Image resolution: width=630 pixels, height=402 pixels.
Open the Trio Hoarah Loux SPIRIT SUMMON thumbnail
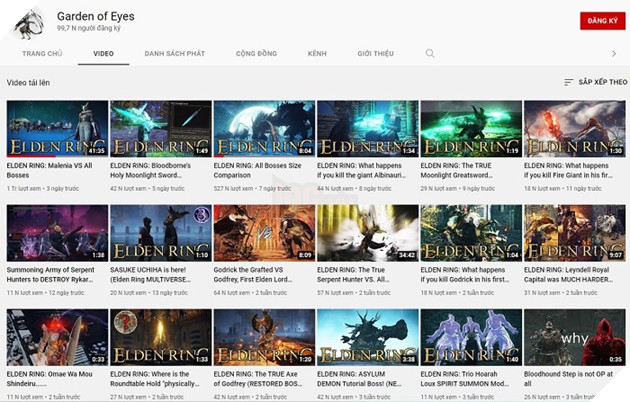471,337
